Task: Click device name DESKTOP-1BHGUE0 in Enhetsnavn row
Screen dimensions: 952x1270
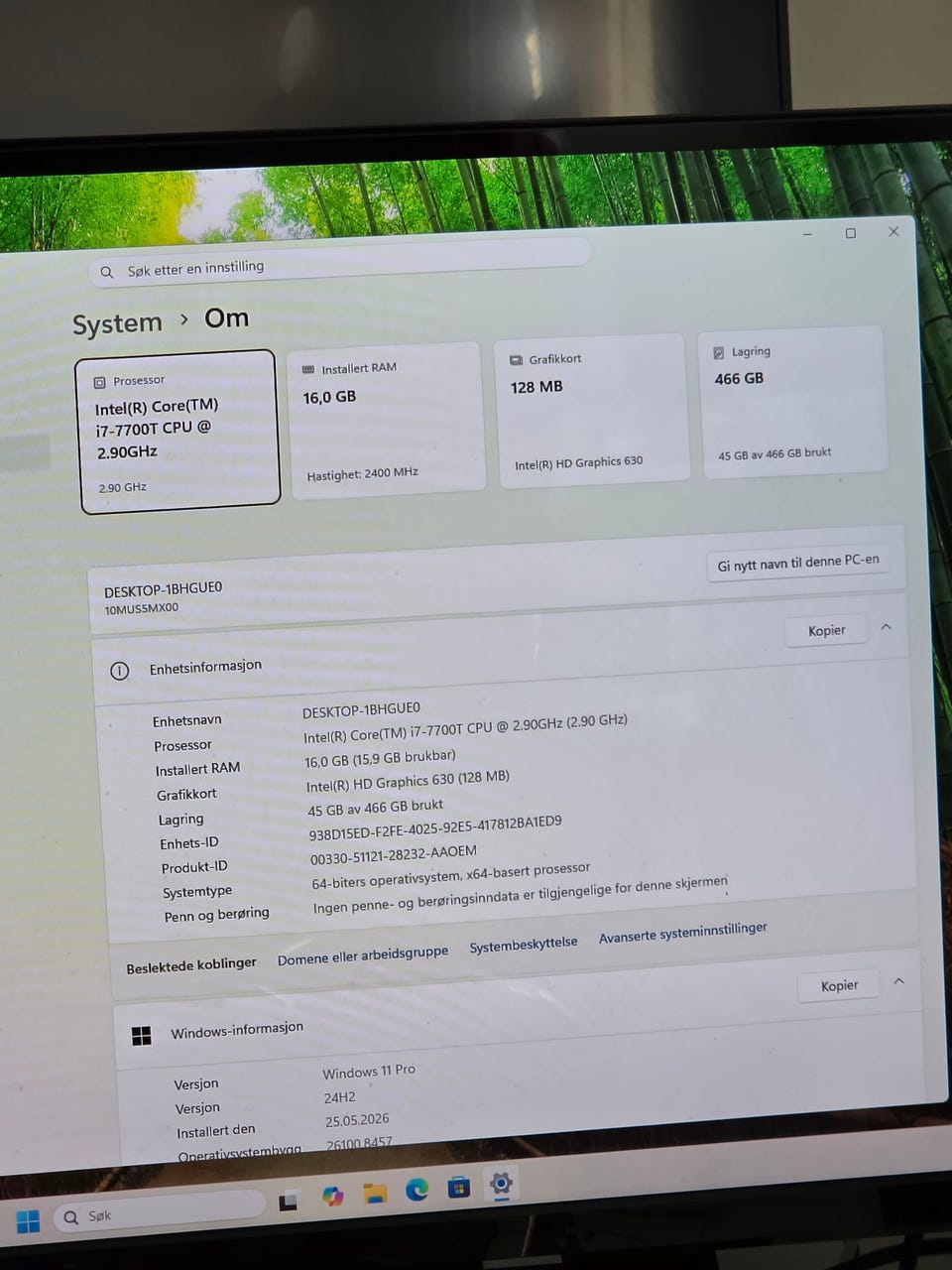Action: (361, 709)
